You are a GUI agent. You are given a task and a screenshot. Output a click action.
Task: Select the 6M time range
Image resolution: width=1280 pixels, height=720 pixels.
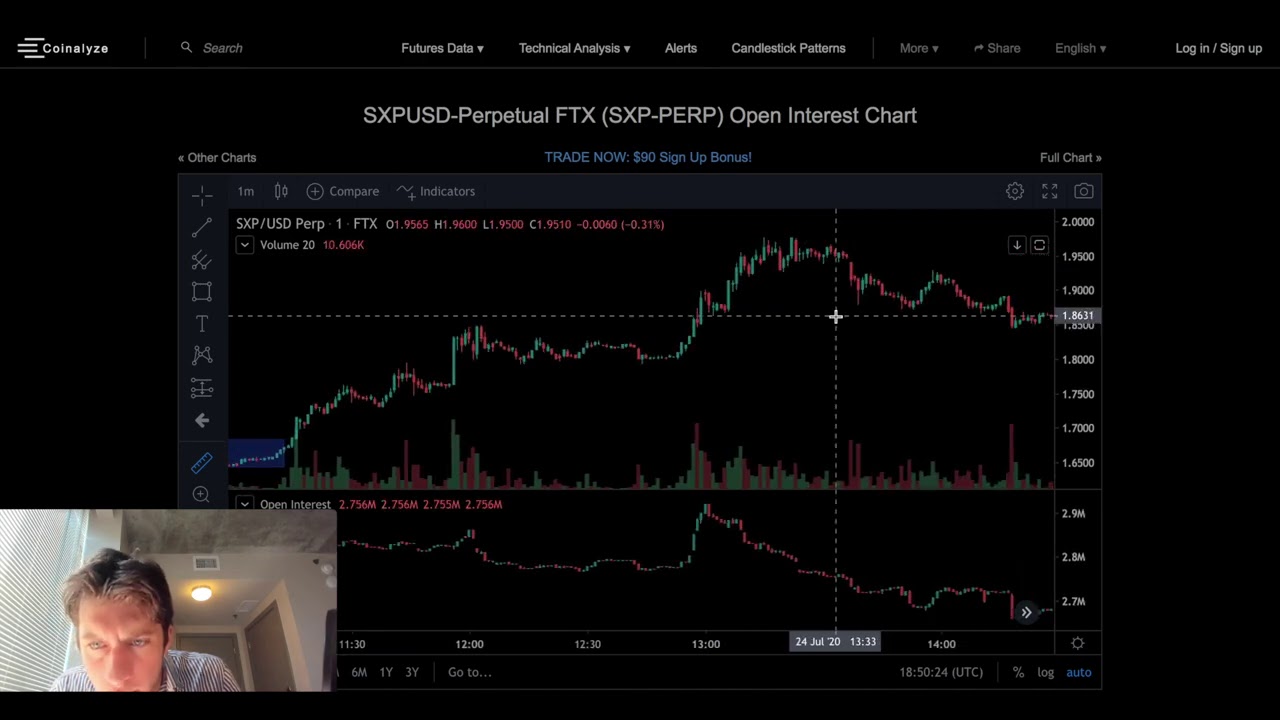(x=359, y=672)
